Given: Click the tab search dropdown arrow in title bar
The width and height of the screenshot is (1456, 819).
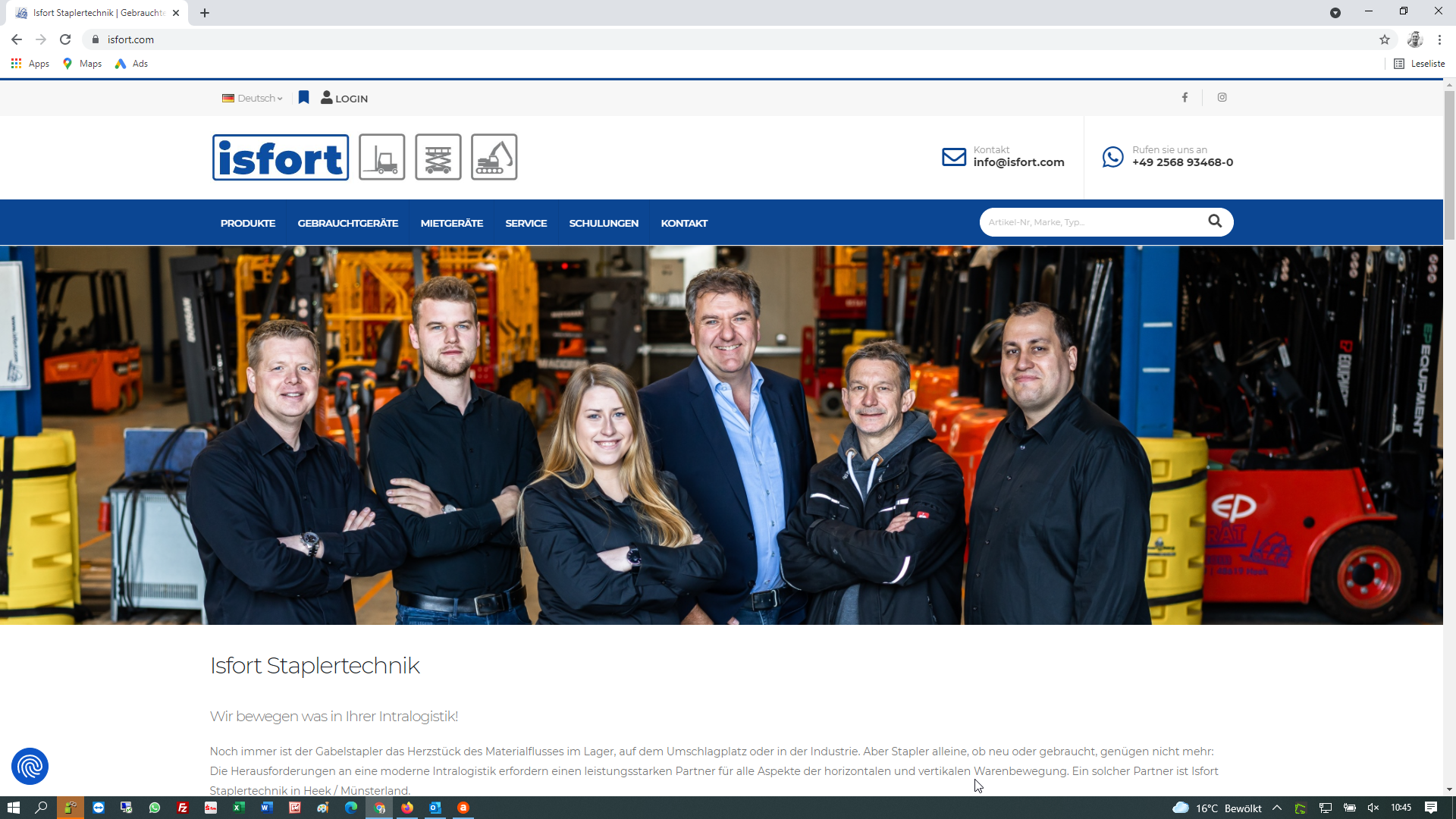Looking at the screenshot, I should [1335, 13].
